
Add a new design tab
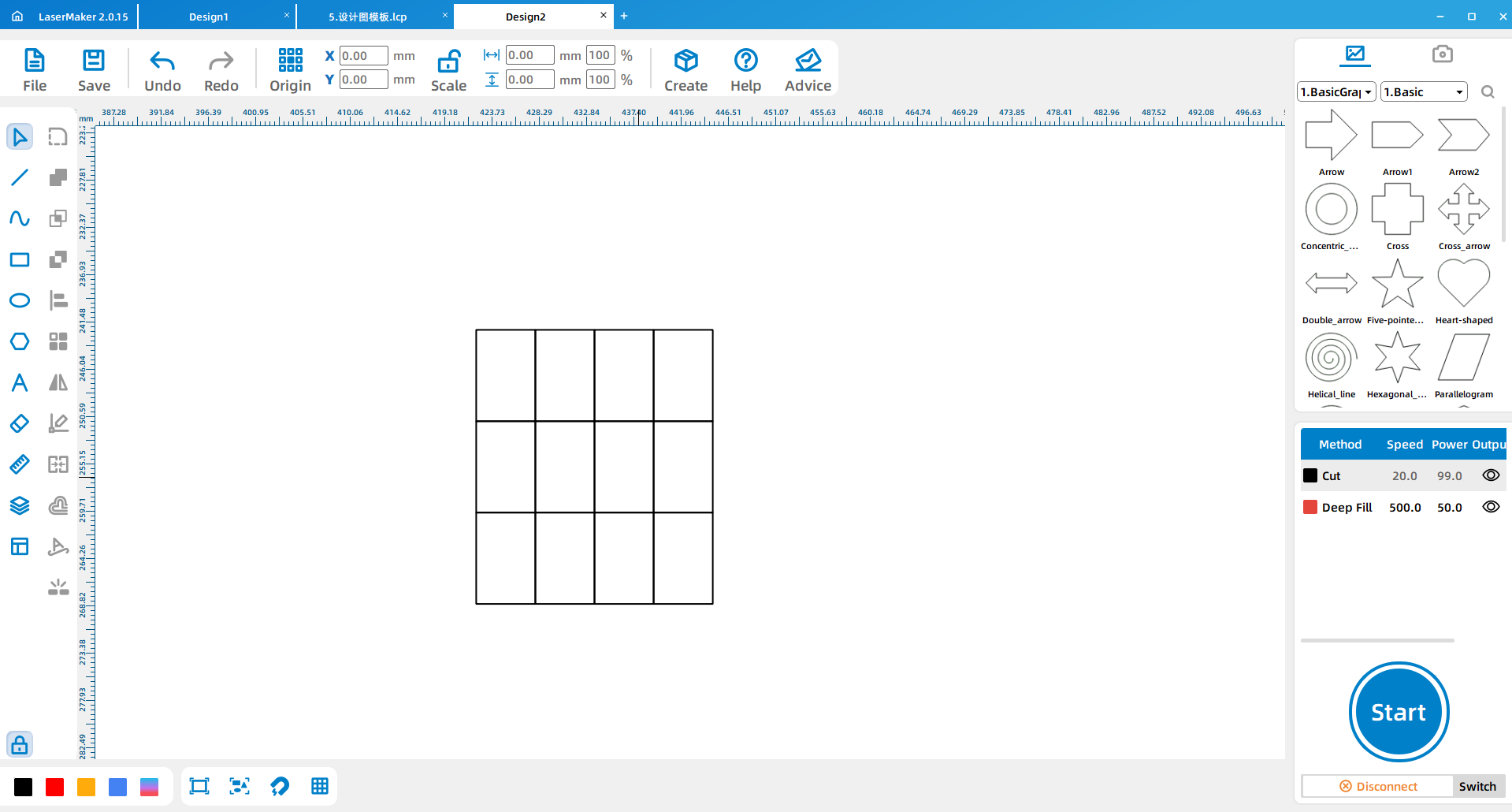[x=624, y=16]
